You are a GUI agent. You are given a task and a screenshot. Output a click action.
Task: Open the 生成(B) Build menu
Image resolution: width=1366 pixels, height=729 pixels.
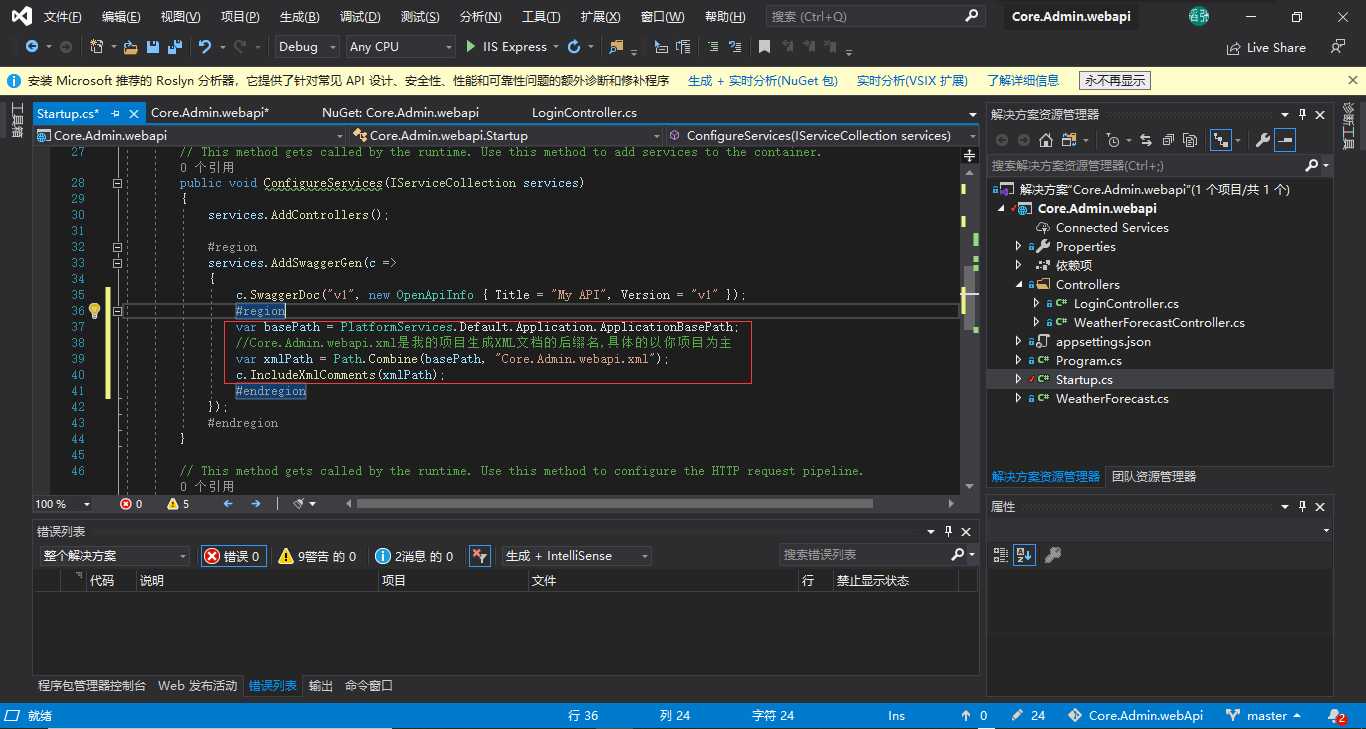[299, 17]
